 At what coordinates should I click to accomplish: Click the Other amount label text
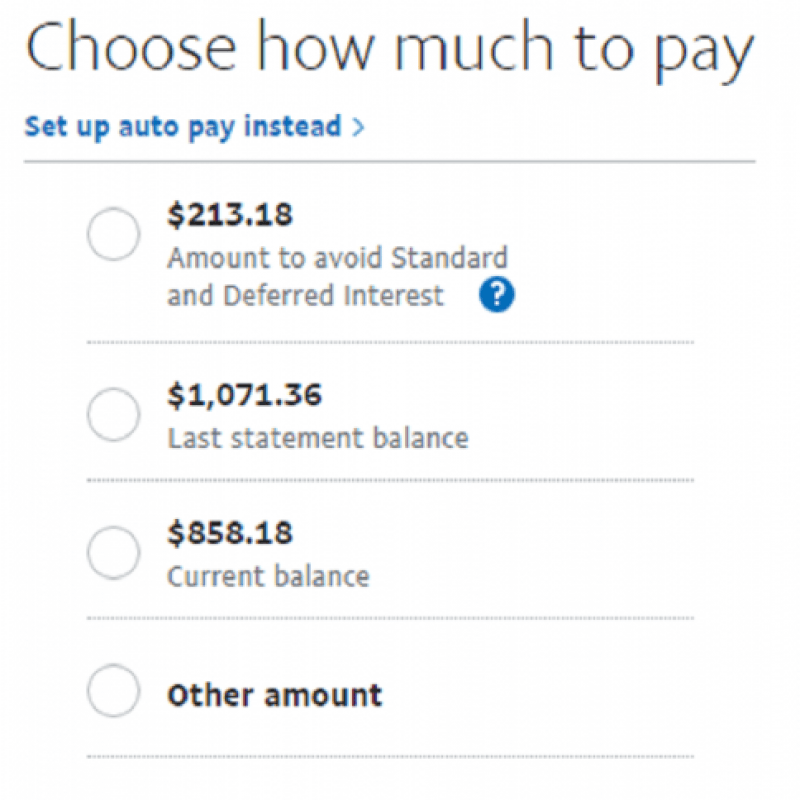click(x=274, y=693)
